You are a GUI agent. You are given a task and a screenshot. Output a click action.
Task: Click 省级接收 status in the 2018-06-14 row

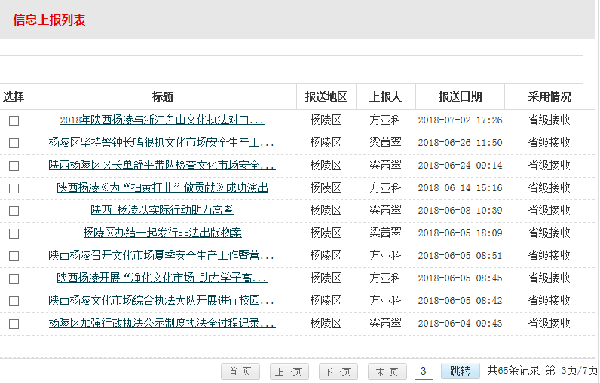(549, 187)
